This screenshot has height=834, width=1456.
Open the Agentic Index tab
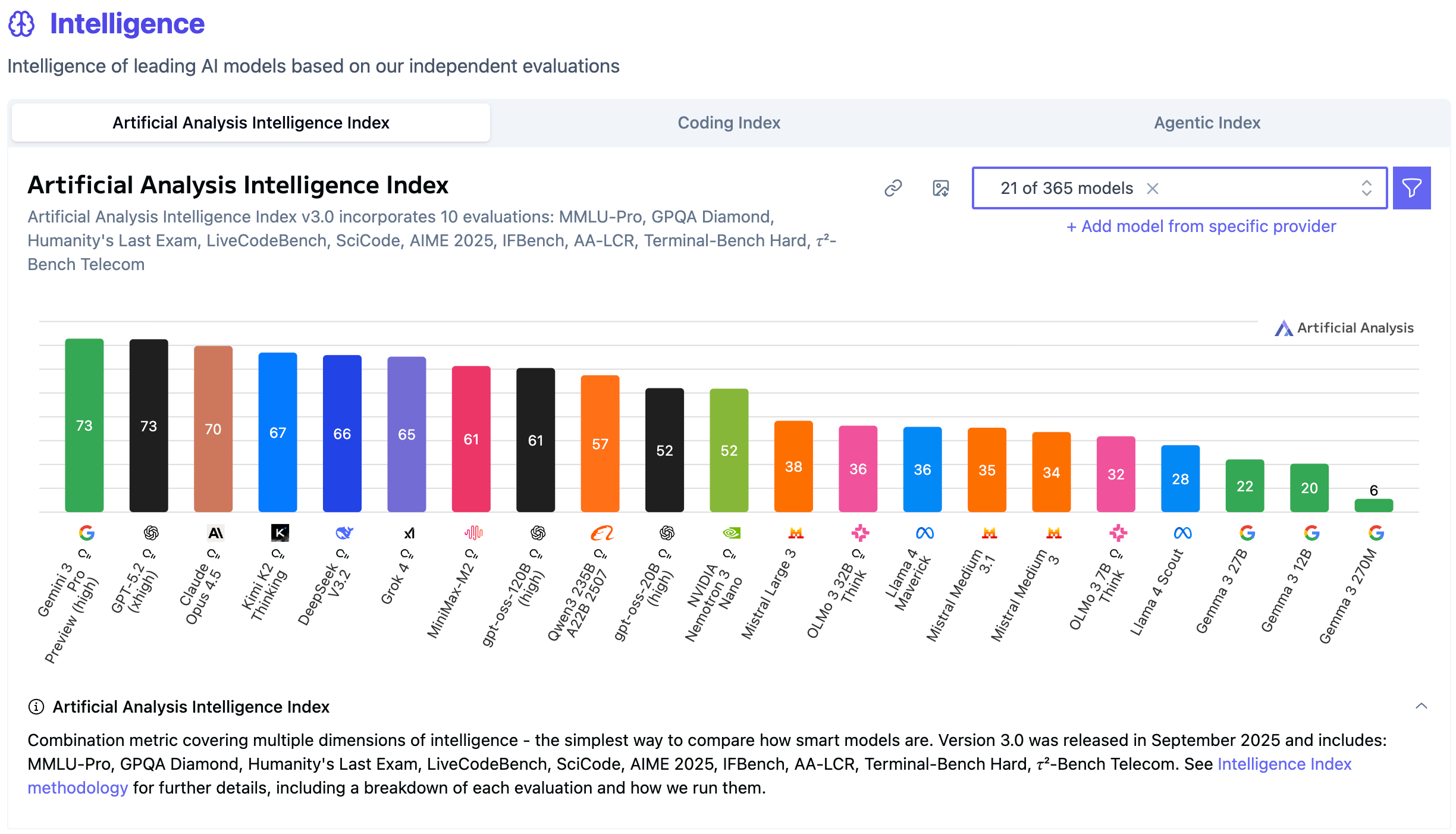click(1206, 123)
